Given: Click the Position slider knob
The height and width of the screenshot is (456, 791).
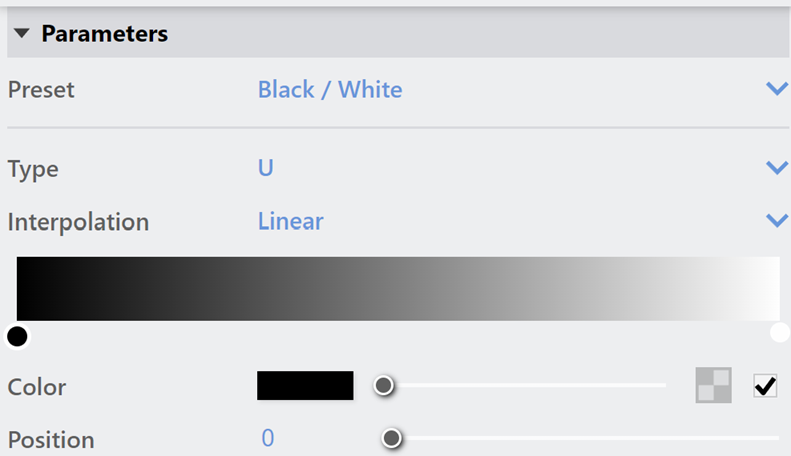Looking at the screenshot, I should coord(391,438).
